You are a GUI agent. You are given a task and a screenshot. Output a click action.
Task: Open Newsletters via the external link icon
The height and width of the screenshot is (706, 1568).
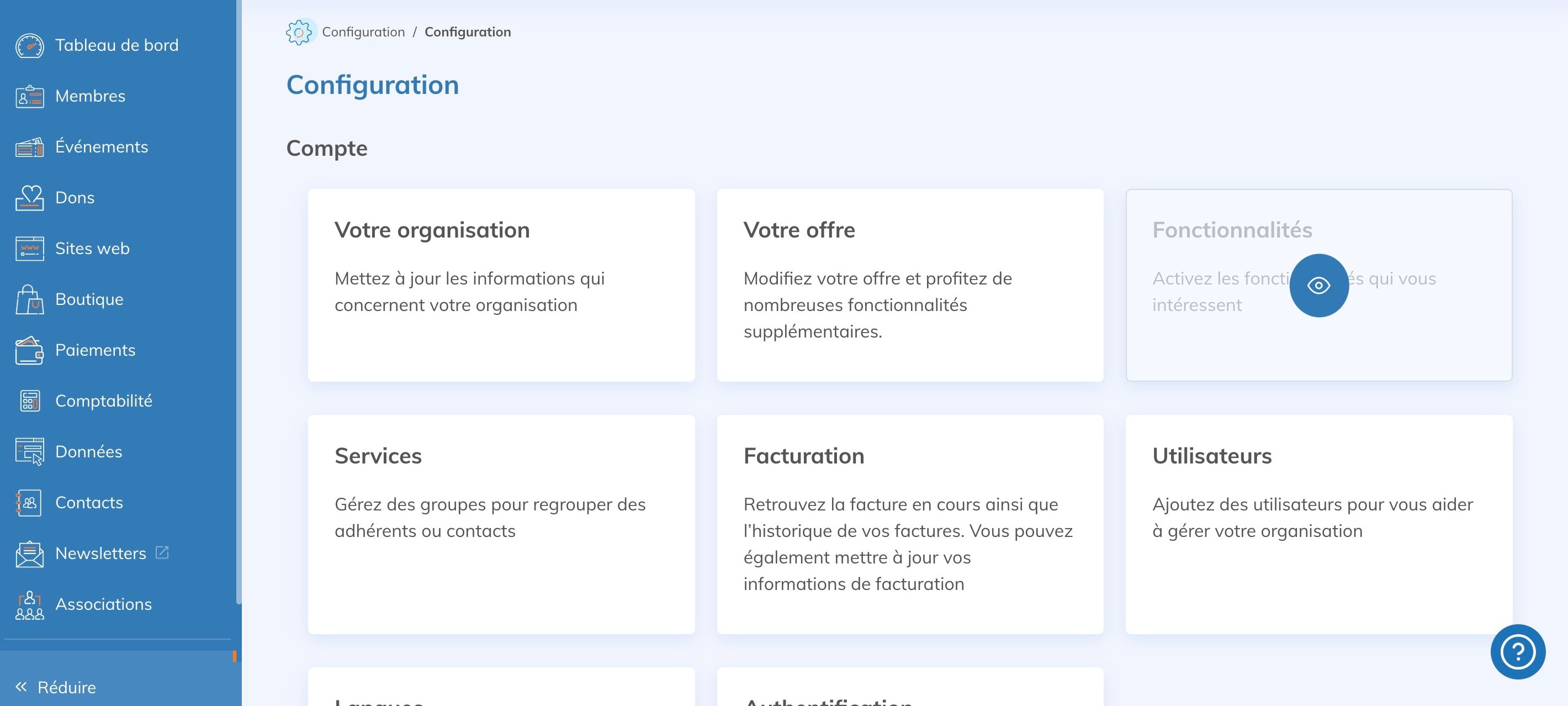[x=162, y=552]
